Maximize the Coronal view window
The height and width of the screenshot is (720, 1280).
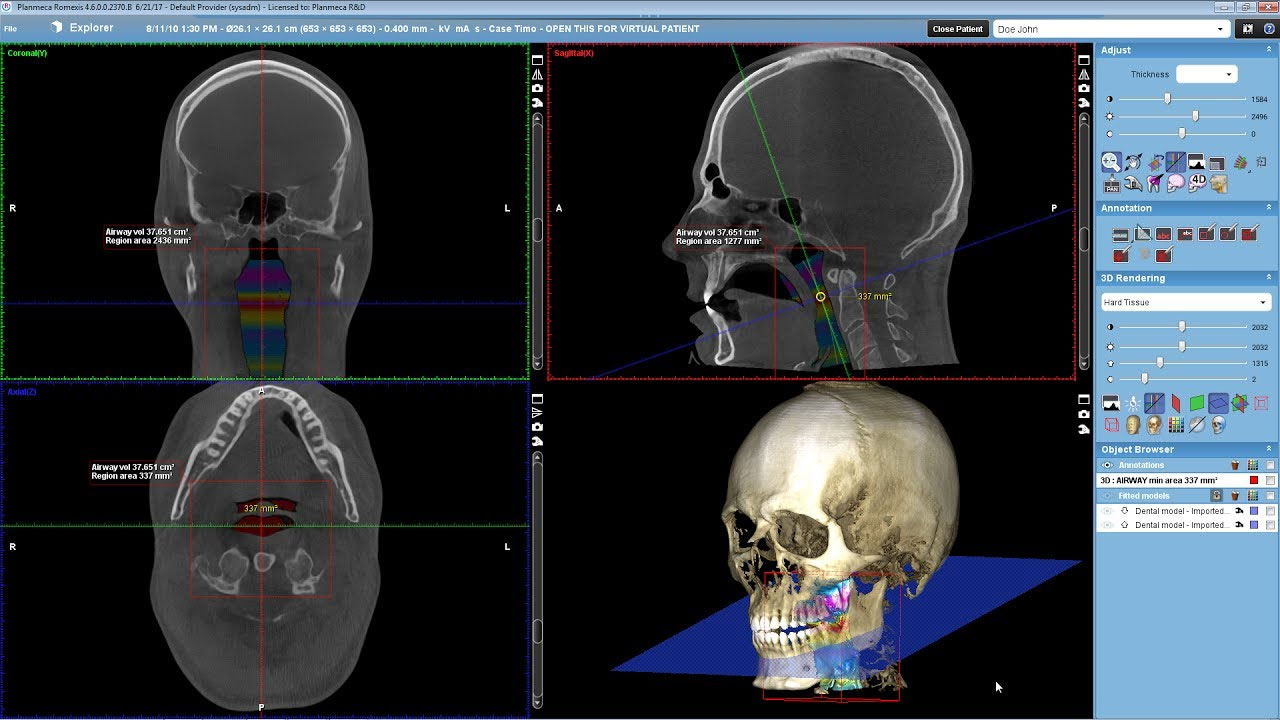click(537, 60)
